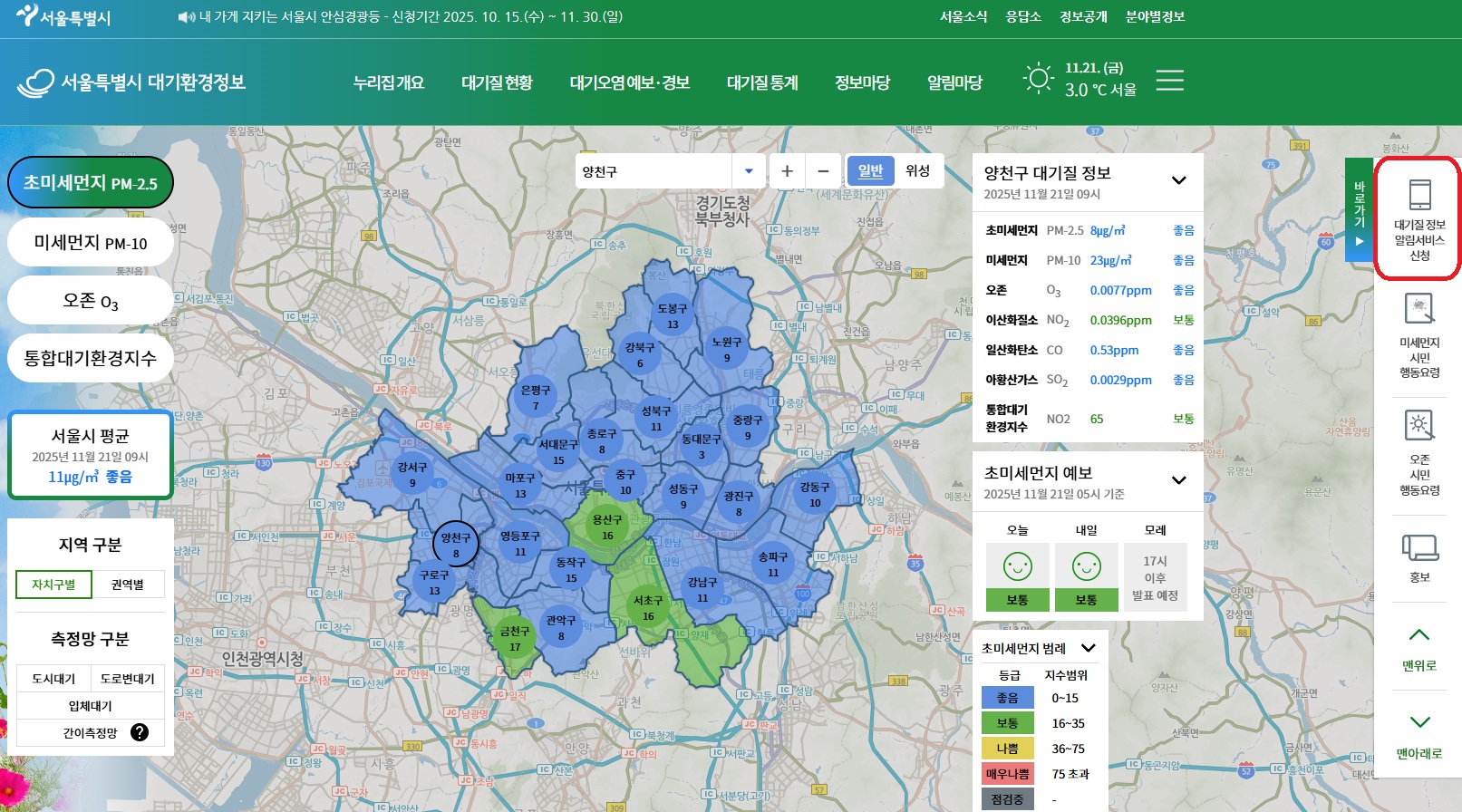The image size is (1462, 812).
Task: Collapse the 양천구 대기질 정보 panel
Action: (1178, 180)
